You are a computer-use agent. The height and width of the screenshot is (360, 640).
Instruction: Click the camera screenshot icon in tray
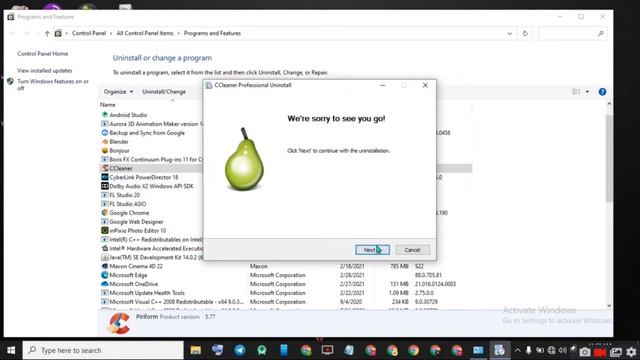pos(584,351)
